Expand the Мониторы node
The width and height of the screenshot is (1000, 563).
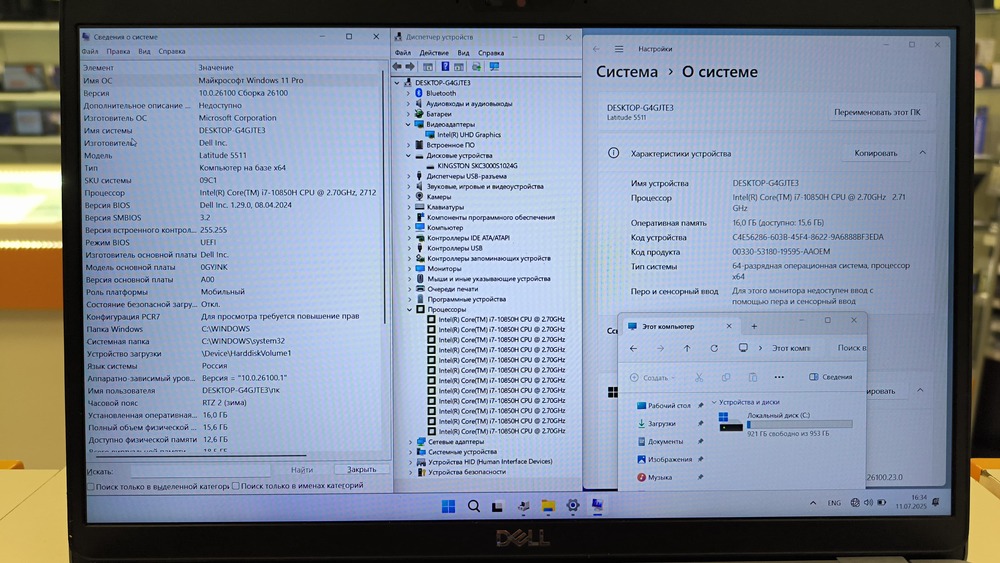click(x=409, y=268)
